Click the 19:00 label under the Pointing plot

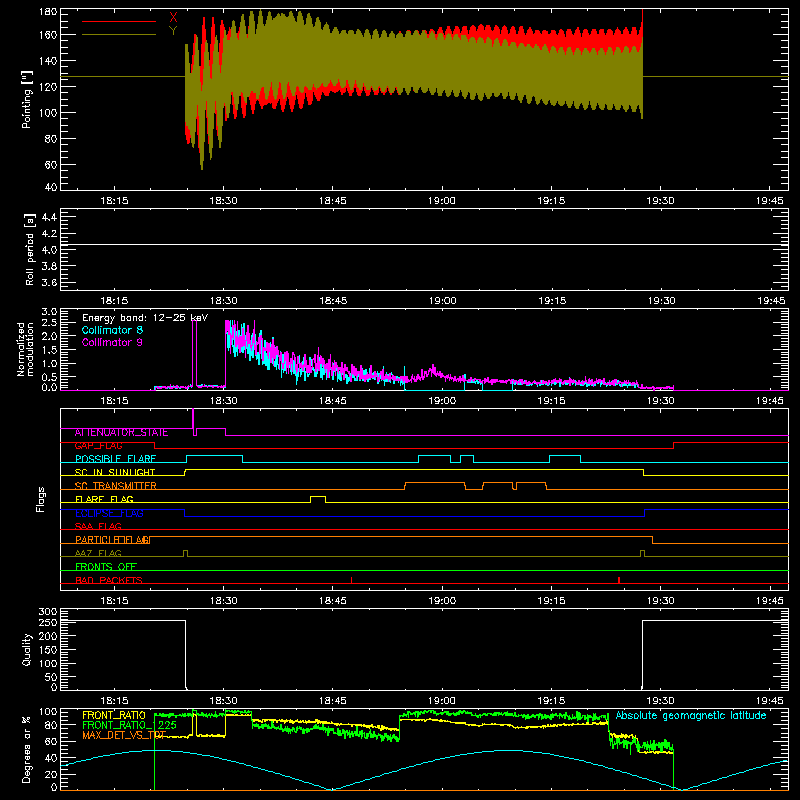442,201
